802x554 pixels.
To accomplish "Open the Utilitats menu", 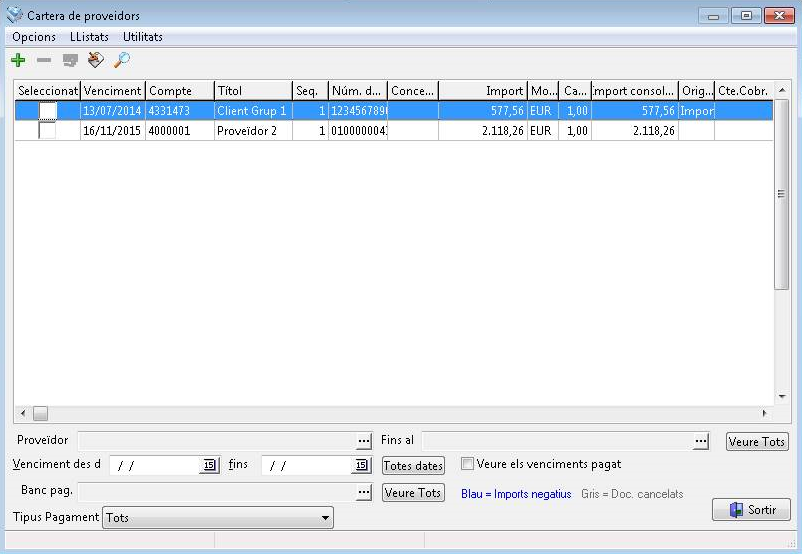I will [x=143, y=37].
